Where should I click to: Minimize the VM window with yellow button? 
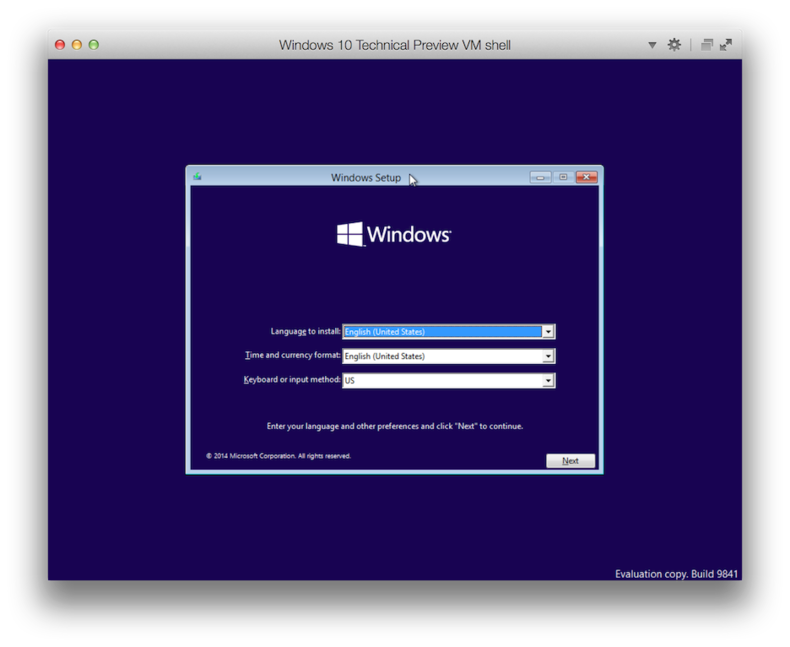(x=77, y=45)
